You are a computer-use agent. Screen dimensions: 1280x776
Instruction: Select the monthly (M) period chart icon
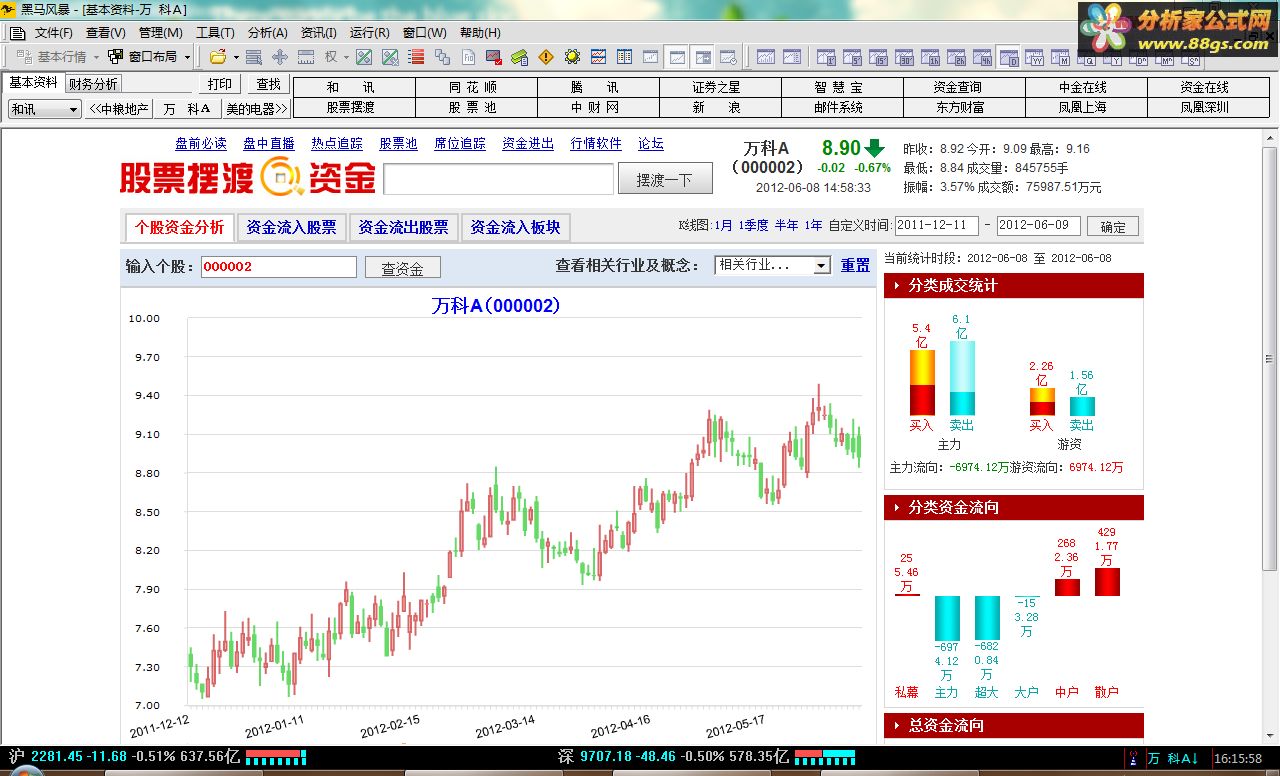(x=1060, y=57)
